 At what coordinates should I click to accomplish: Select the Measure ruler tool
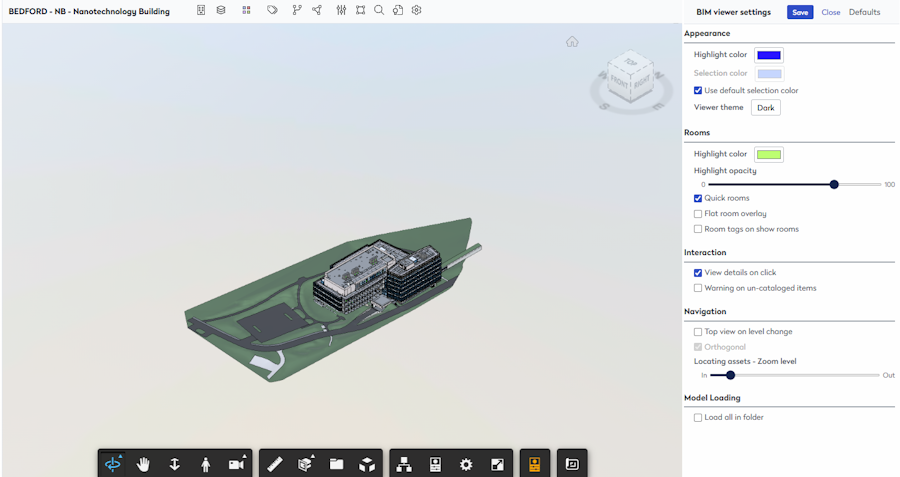coord(275,464)
